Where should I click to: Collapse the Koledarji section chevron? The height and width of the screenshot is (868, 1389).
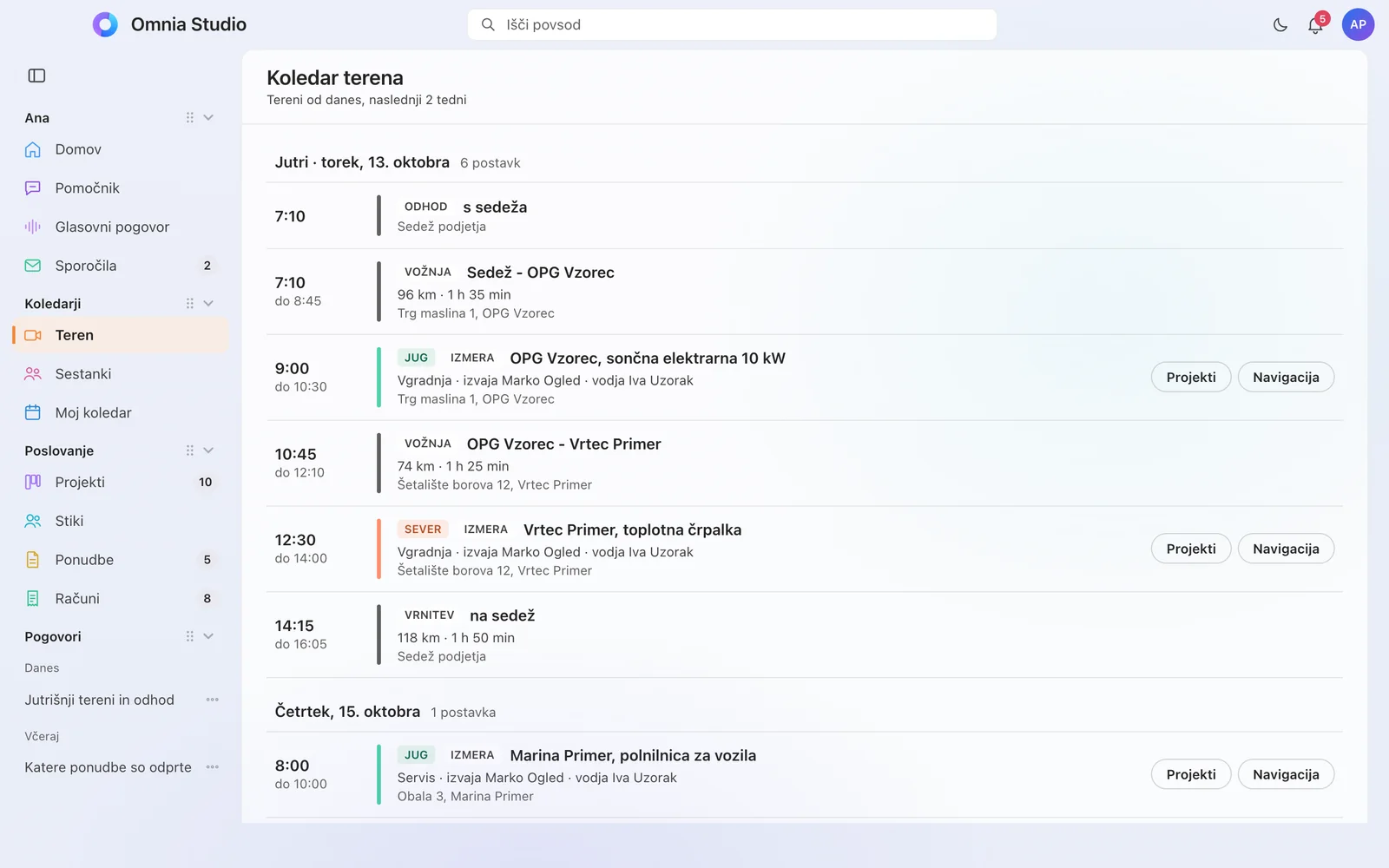click(x=208, y=304)
